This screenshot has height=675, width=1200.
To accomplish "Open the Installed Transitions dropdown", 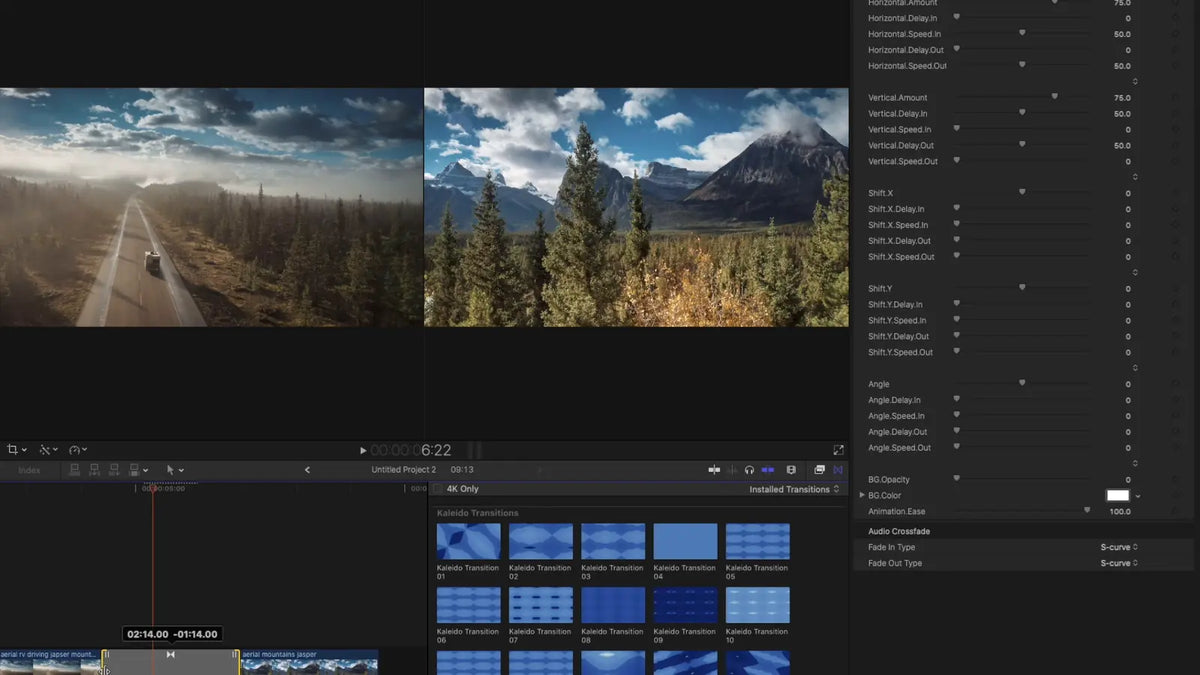I will coord(794,489).
